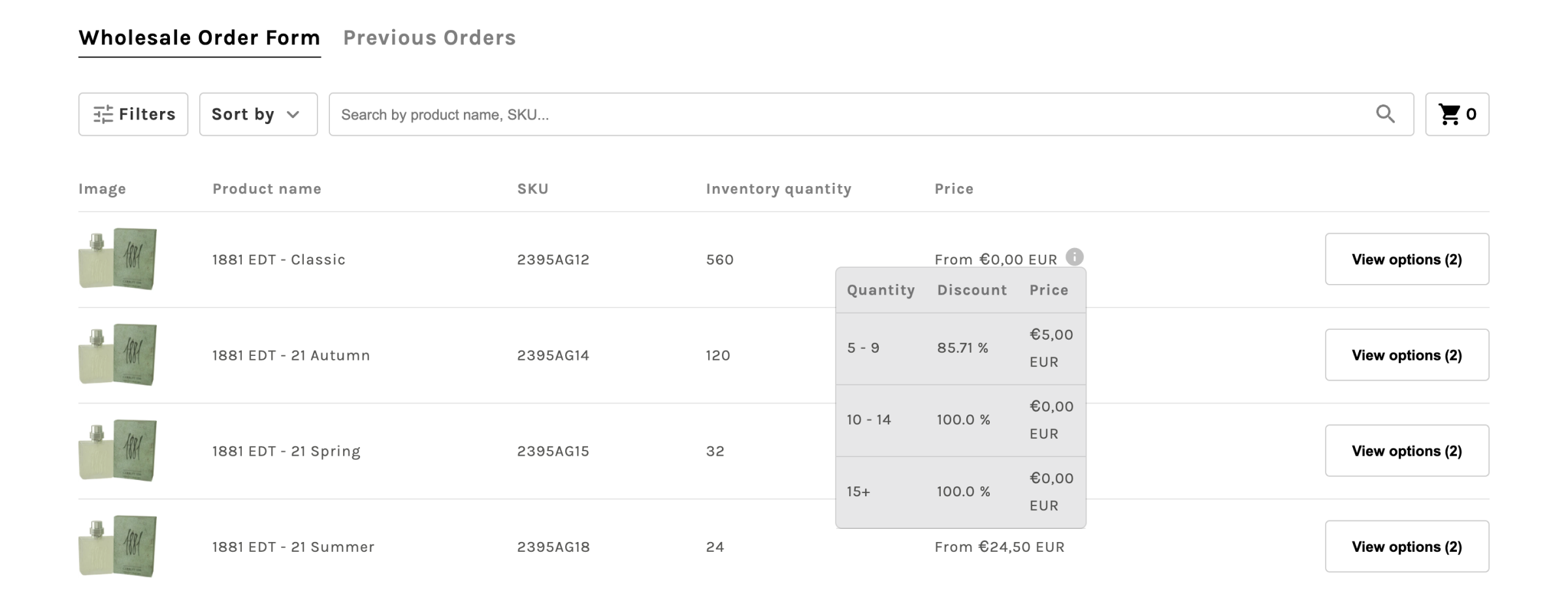The image size is (1568, 589).
Task: Select the Wholesale Order Form tab
Action: click(199, 38)
